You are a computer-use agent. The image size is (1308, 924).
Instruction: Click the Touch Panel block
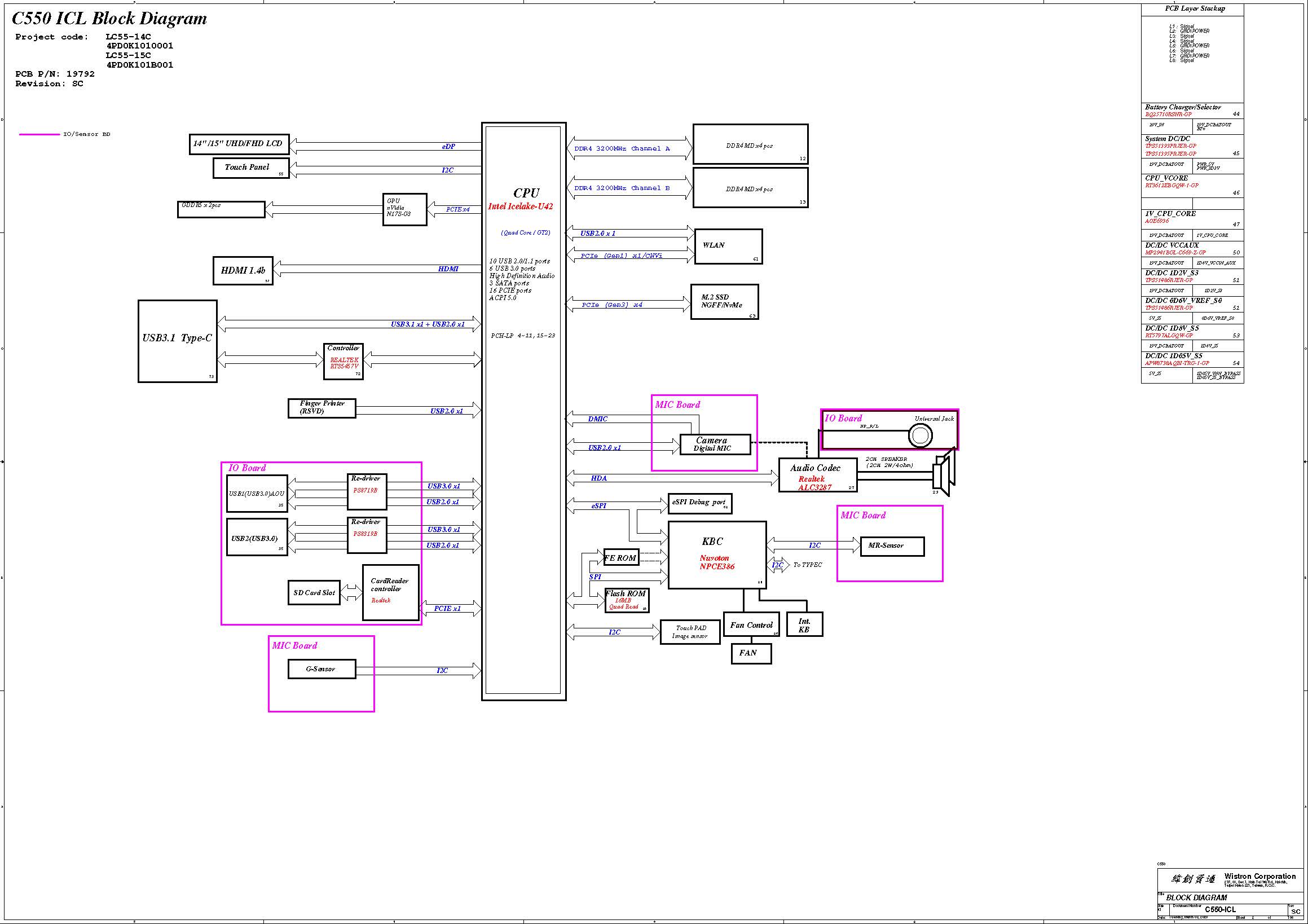pyautogui.click(x=250, y=168)
